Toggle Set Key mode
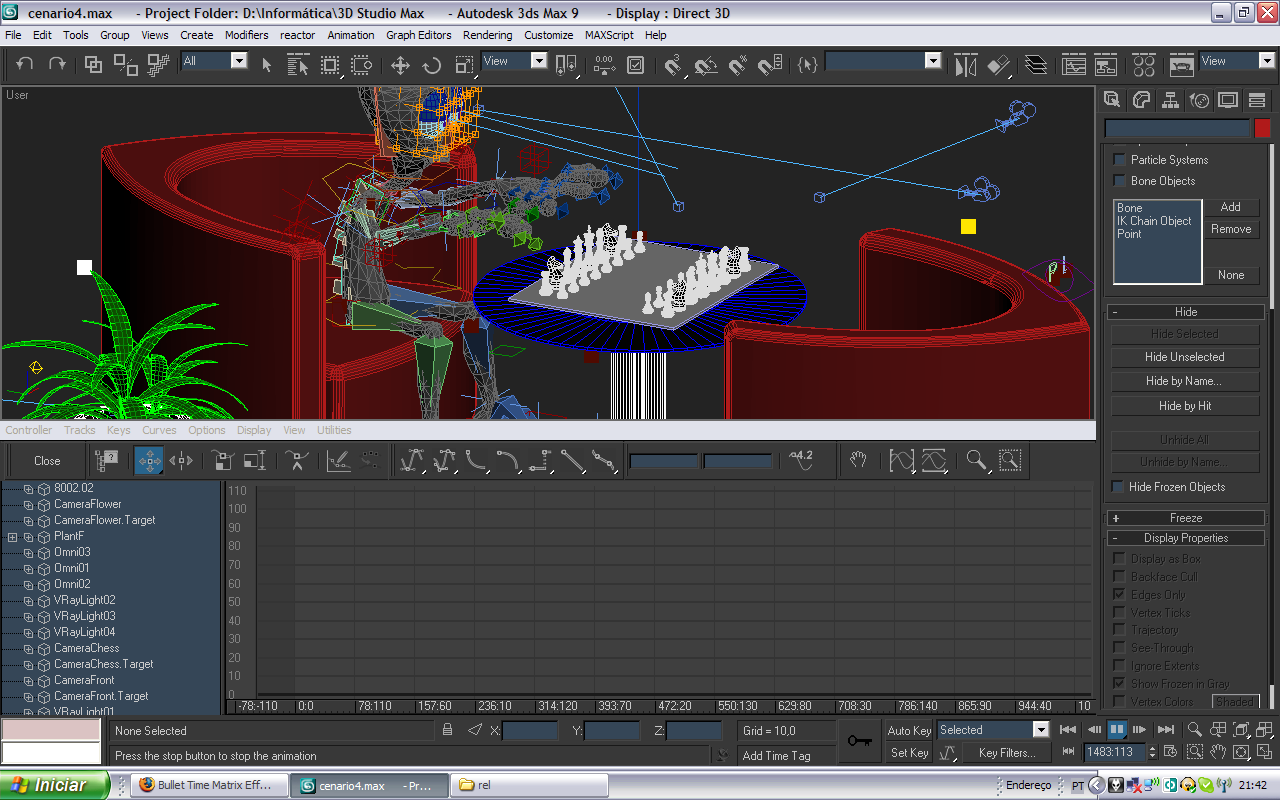The height and width of the screenshot is (800, 1280). (909, 753)
